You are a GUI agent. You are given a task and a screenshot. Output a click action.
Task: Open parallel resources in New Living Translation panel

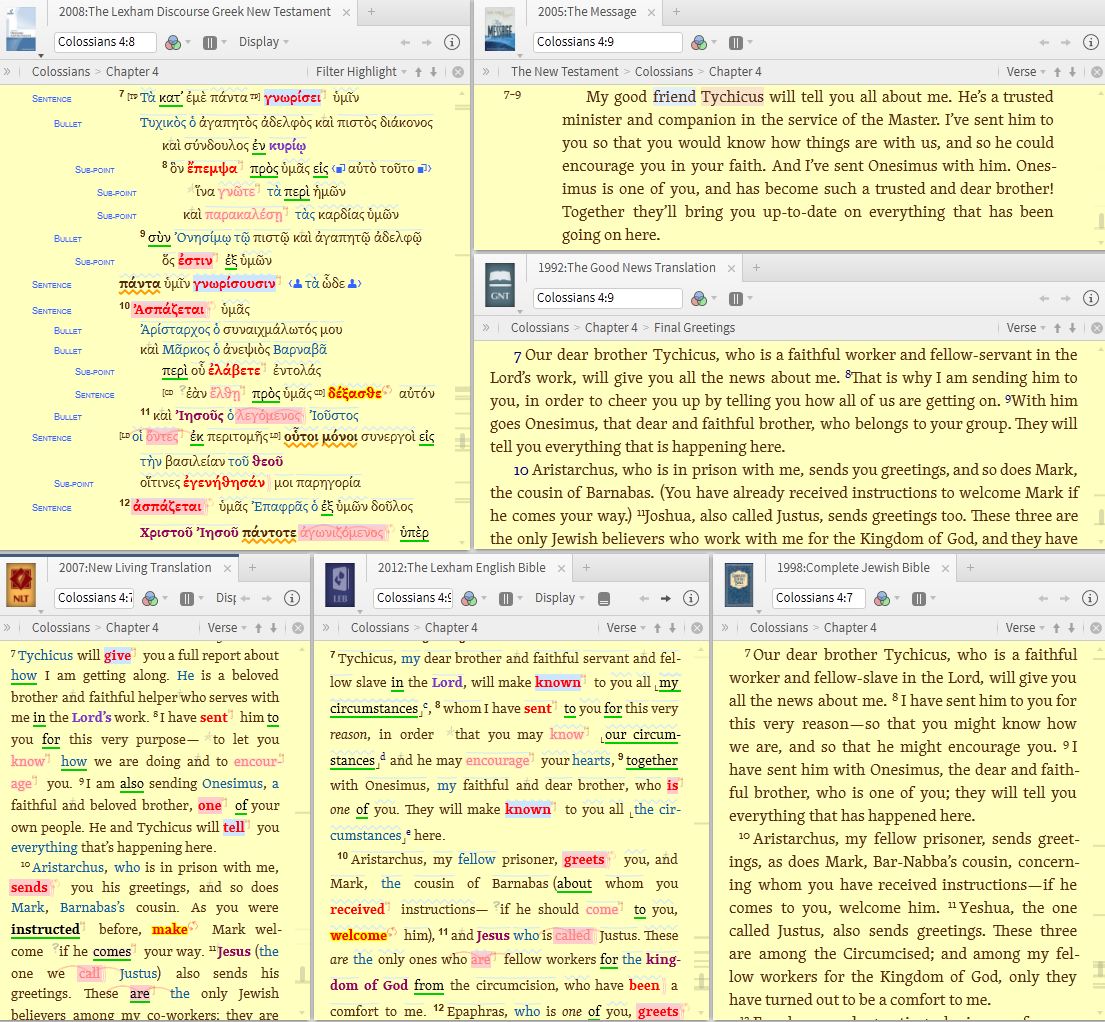187,598
